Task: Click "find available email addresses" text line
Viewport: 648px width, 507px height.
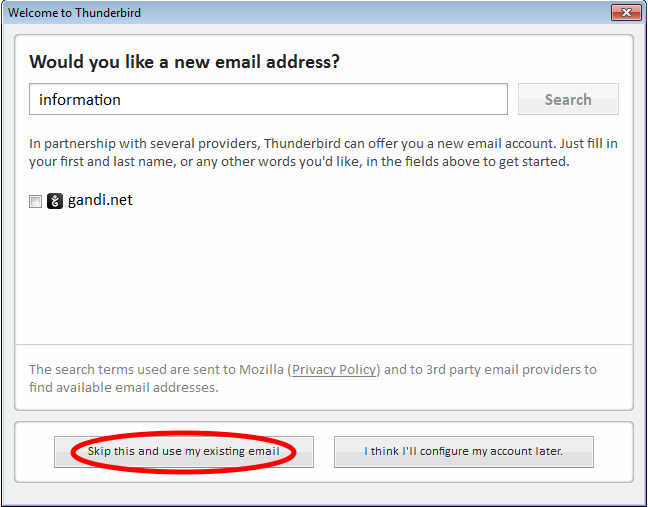Action: (x=124, y=387)
